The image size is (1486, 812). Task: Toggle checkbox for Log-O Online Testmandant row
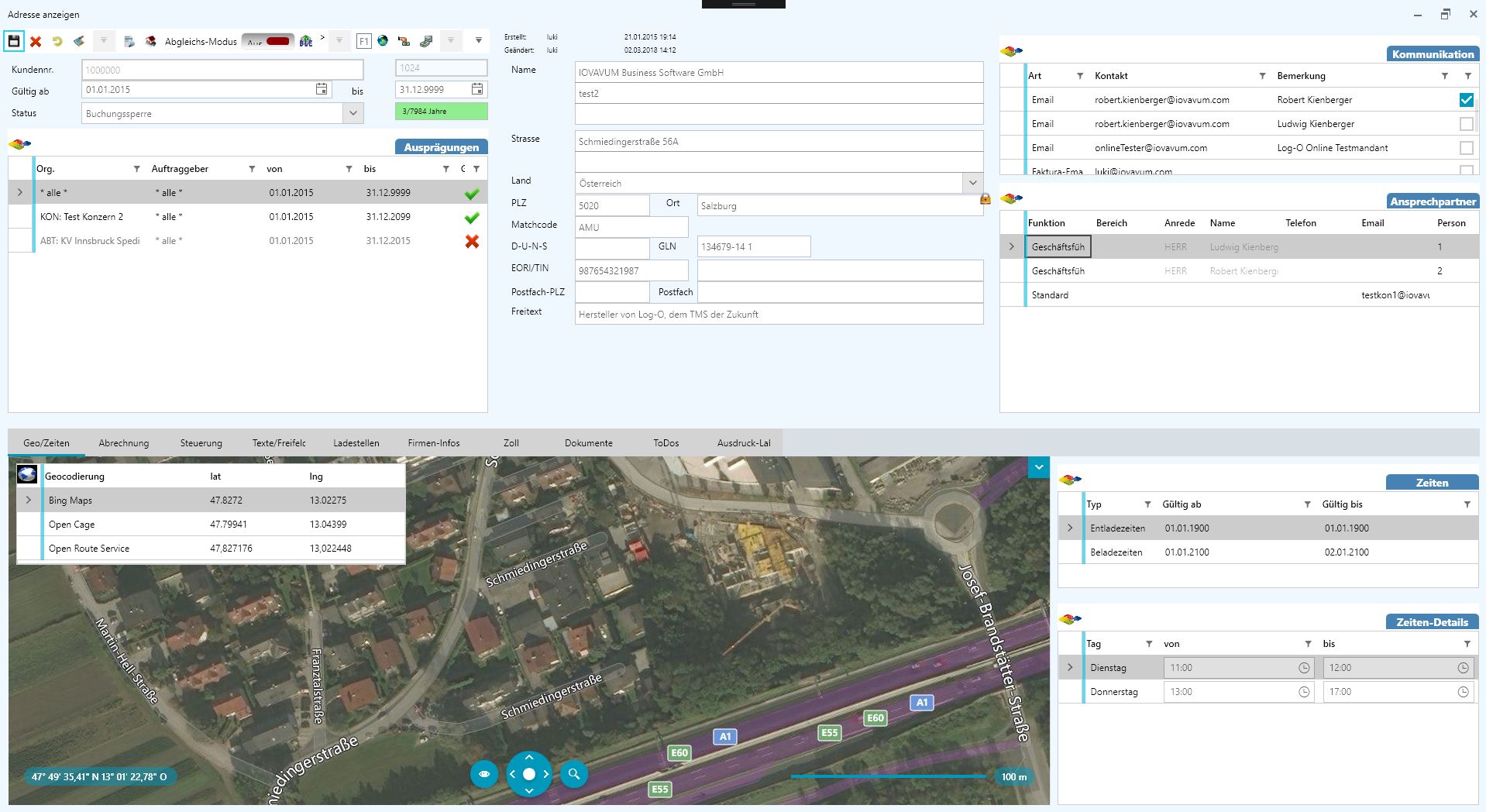pyautogui.click(x=1466, y=148)
